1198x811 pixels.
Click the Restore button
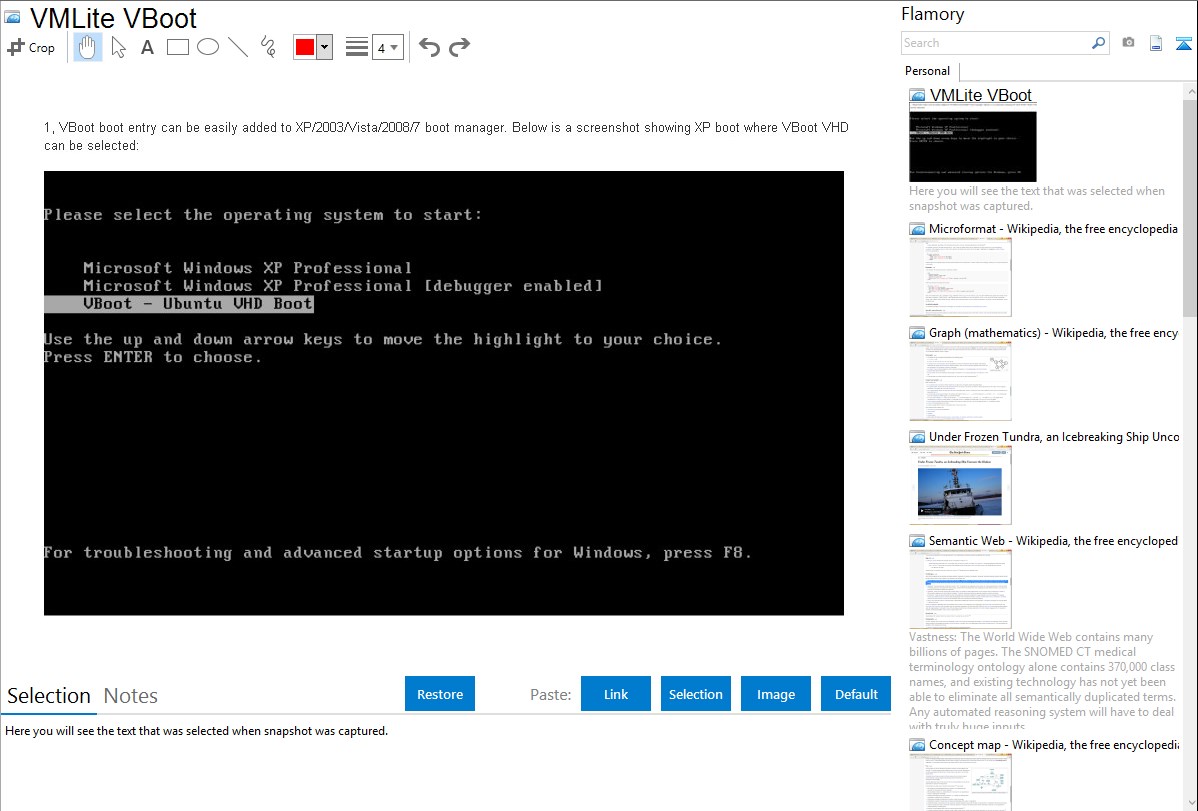click(440, 694)
